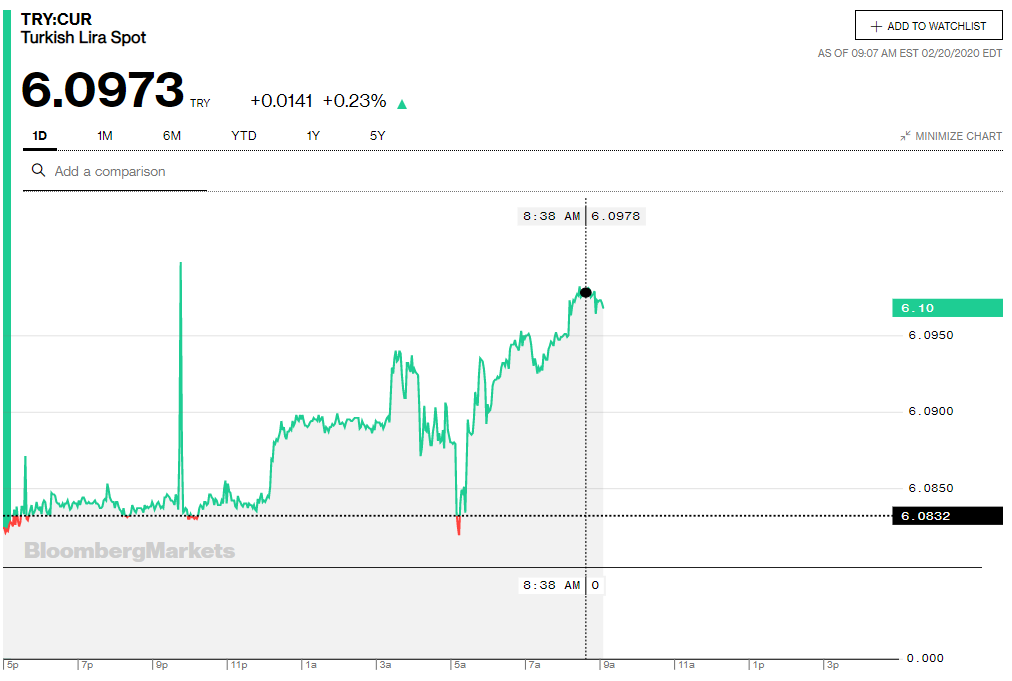This screenshot has width=1012, height=681.
Task: Open the 5Y chart range
Action: click(x=377, y=135)
